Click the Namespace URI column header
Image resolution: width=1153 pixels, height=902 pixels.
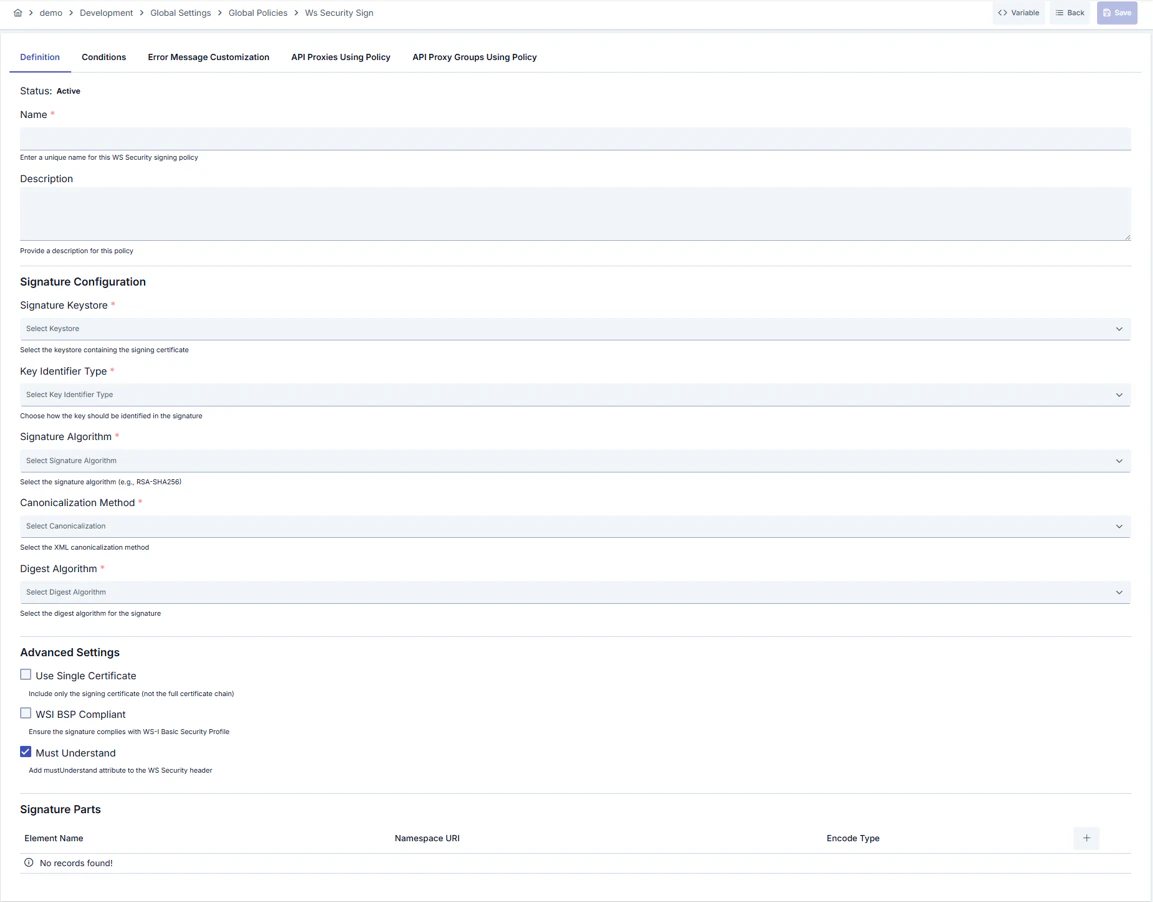[x=426, y=838]
